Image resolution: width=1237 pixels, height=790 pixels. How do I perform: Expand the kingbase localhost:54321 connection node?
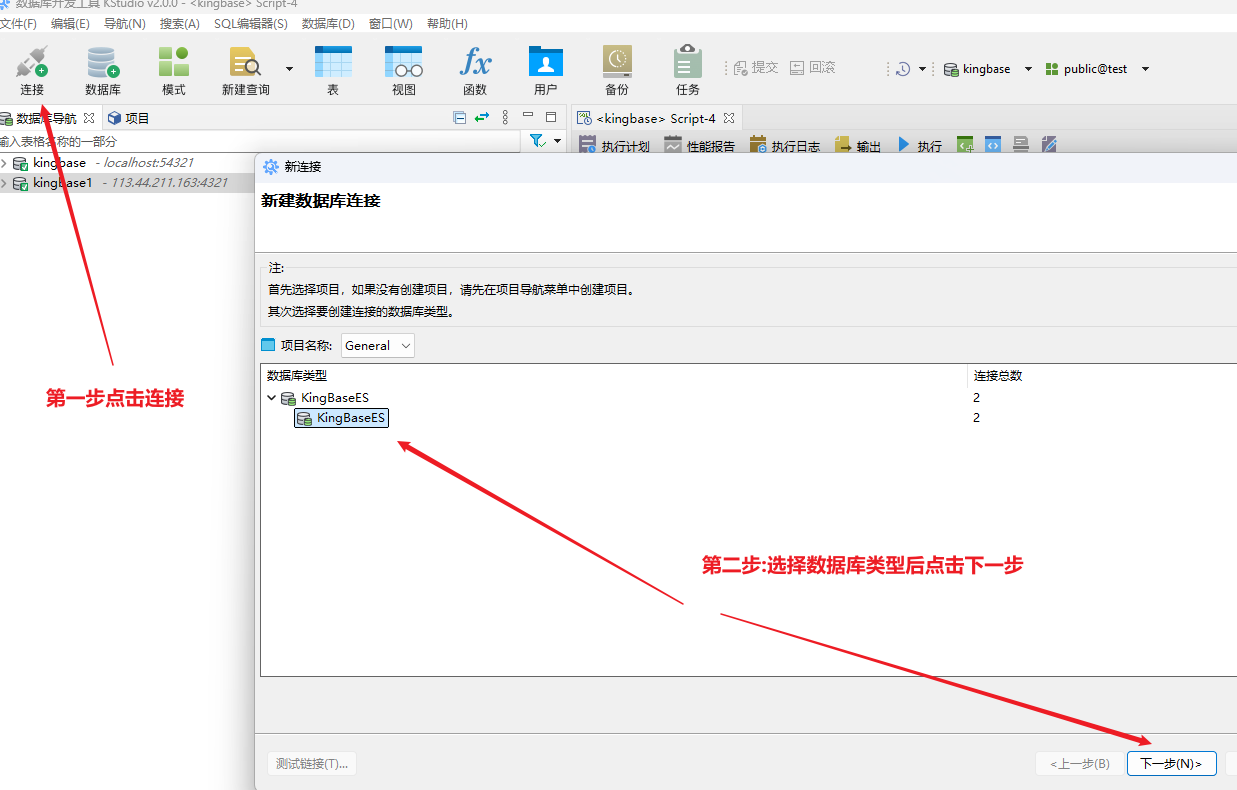point(4,163)
